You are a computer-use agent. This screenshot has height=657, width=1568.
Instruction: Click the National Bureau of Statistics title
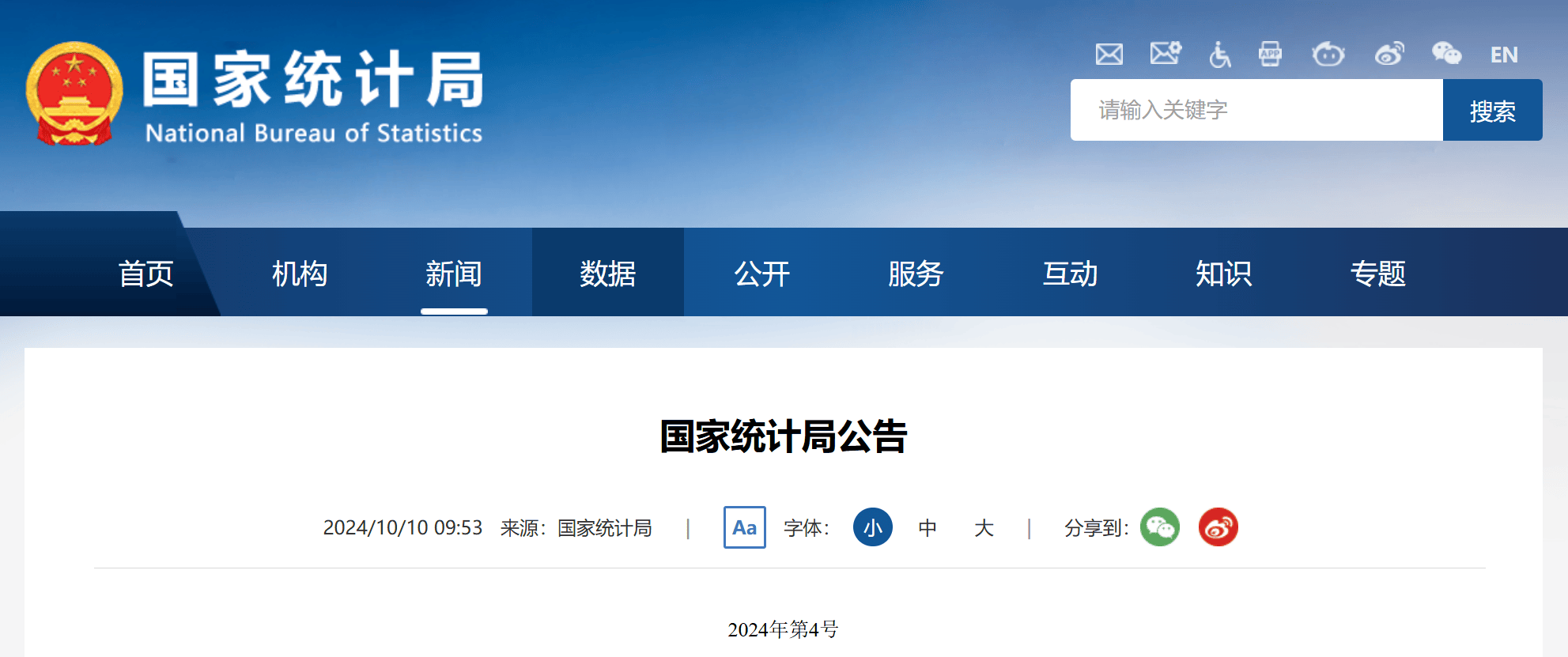(313, 96)
